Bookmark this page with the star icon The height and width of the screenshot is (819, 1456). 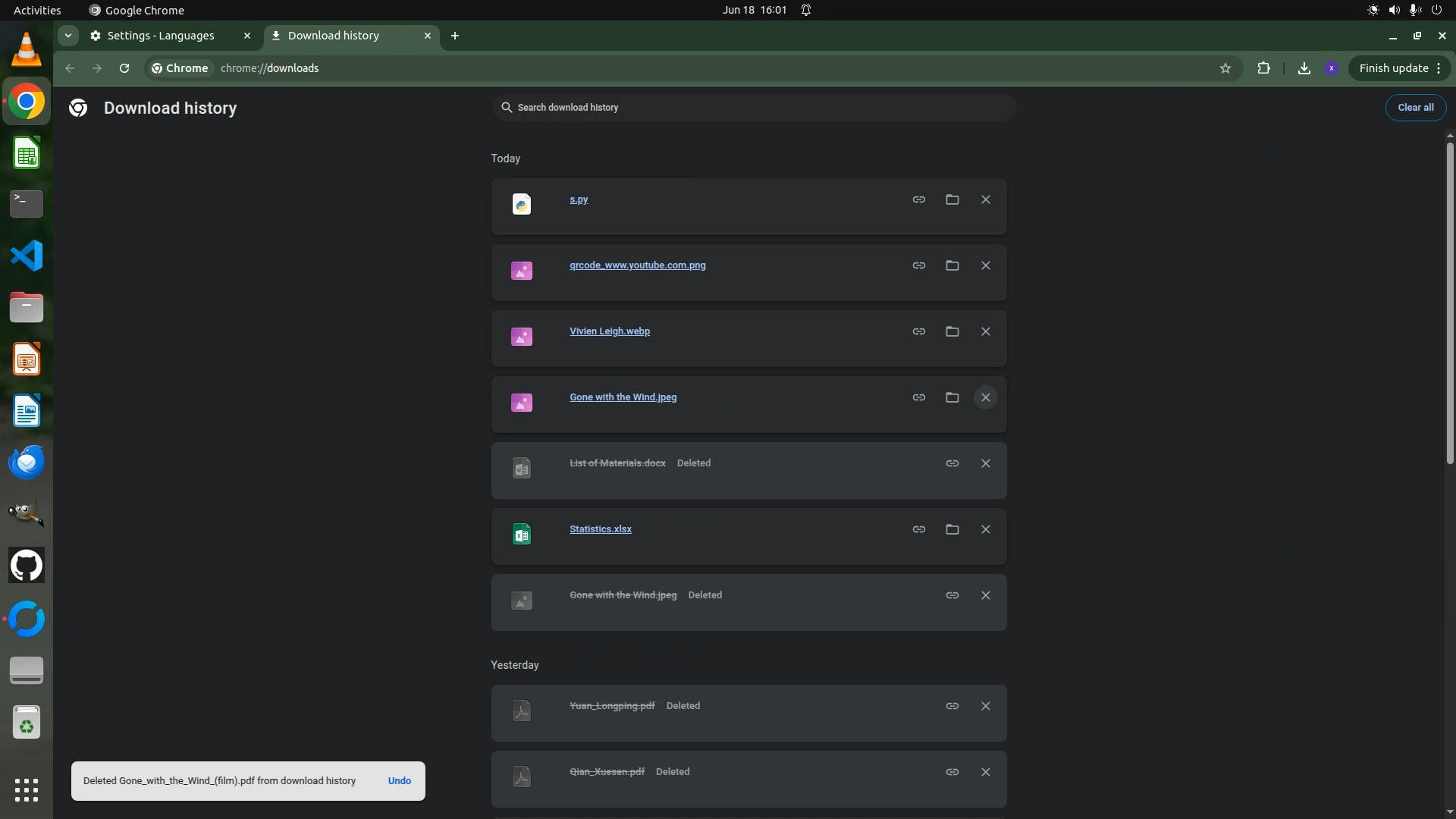point(1225,68)
